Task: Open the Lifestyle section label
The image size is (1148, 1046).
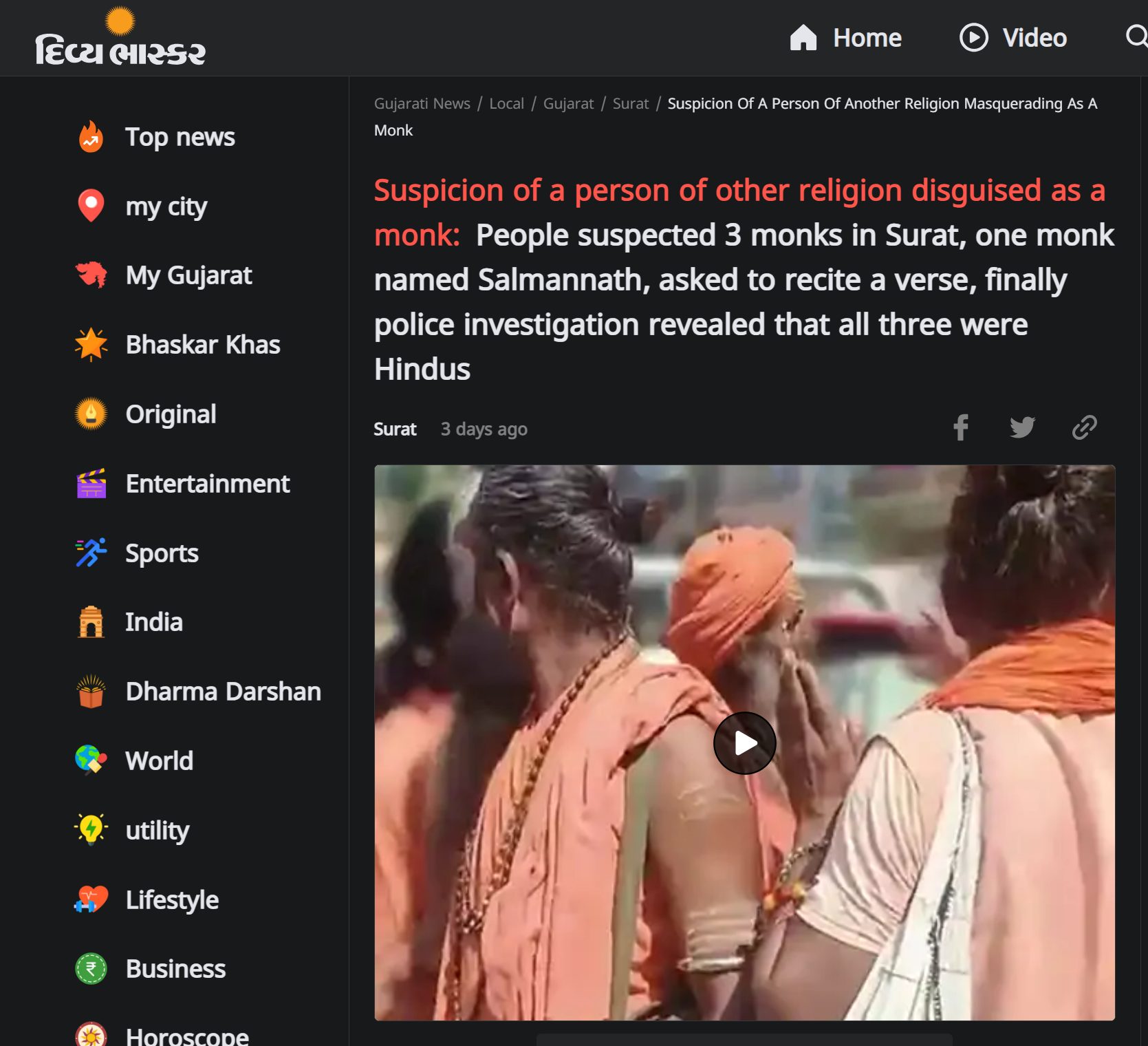Action: point(172,900)
